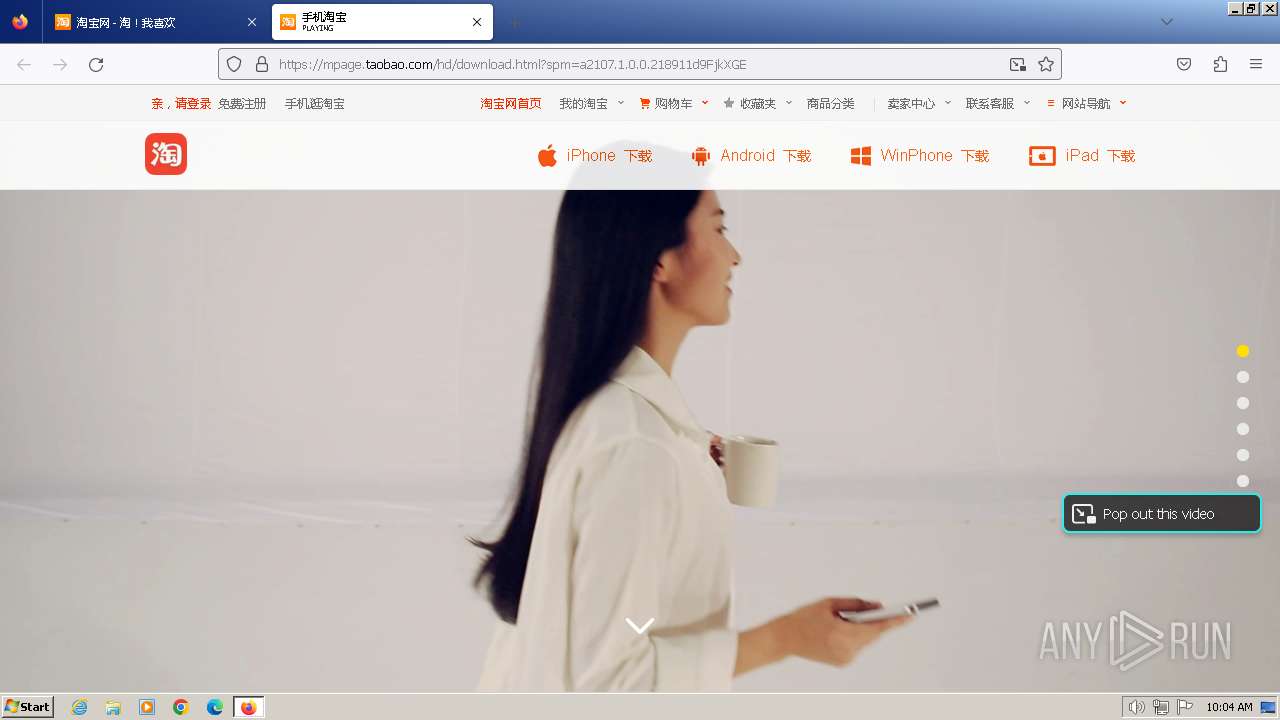The height and width of the screenshot is (720, 1280).
Task: Open the list all tabs dropdown
Action: pyautogui.click(x=1167, y=22)
